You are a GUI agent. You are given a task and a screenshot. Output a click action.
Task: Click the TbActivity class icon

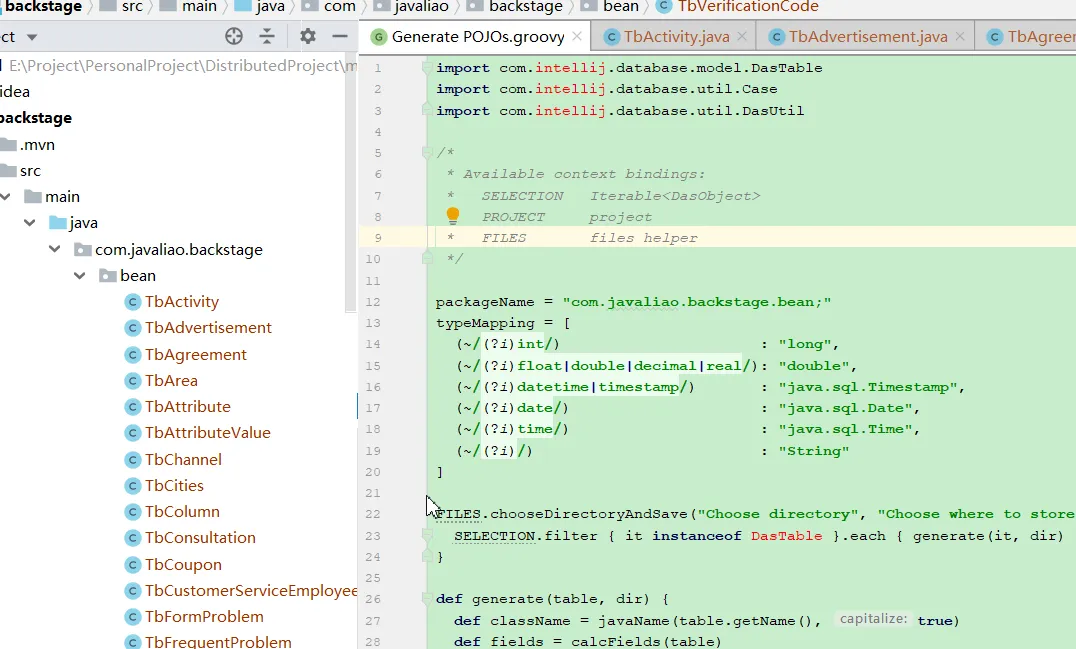pyautogui.click(x=132, y=302)
